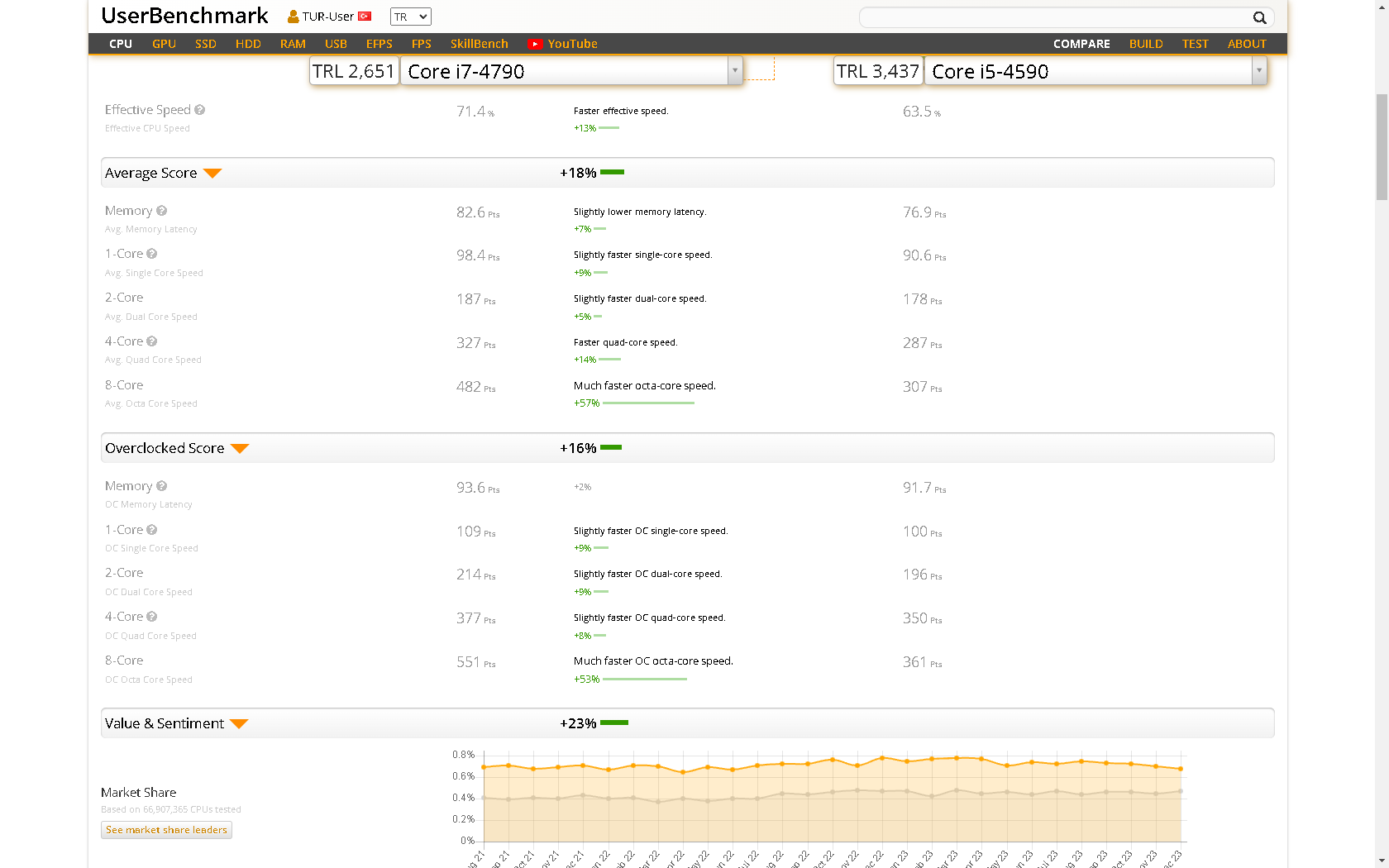The width and height of the screenshot is (1389, 868).
Task: Go to the BUILD page
Action: pyautogui.click(x=1146, y=44)
